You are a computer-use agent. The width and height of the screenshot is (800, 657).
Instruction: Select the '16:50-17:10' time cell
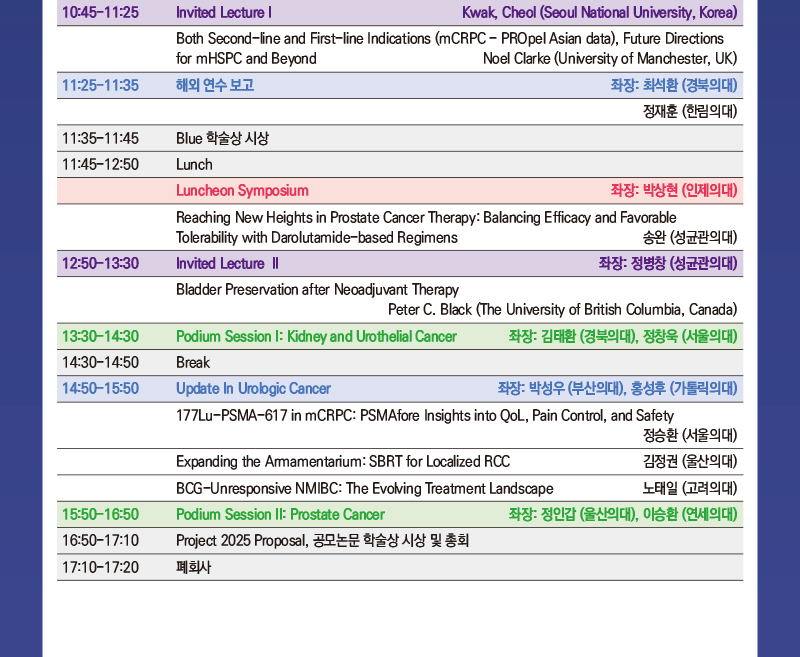[x=100, y=541]
